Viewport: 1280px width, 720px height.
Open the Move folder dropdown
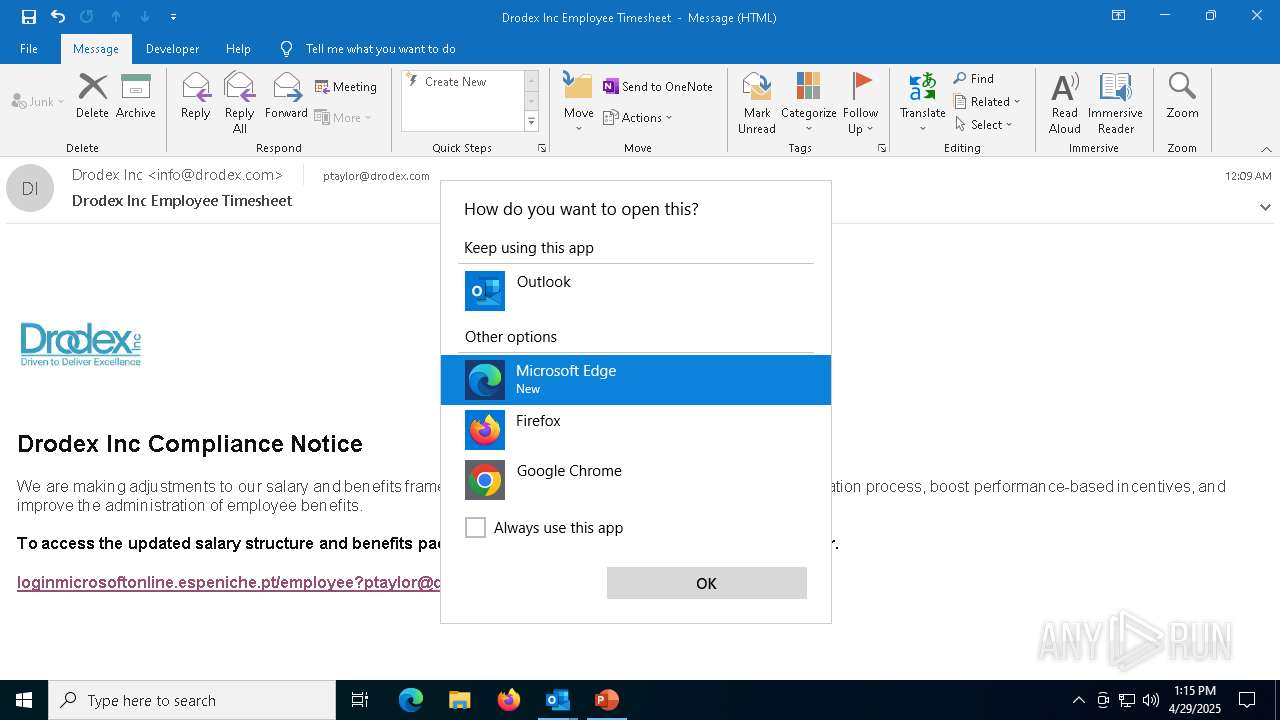click(x=578, y=102)
